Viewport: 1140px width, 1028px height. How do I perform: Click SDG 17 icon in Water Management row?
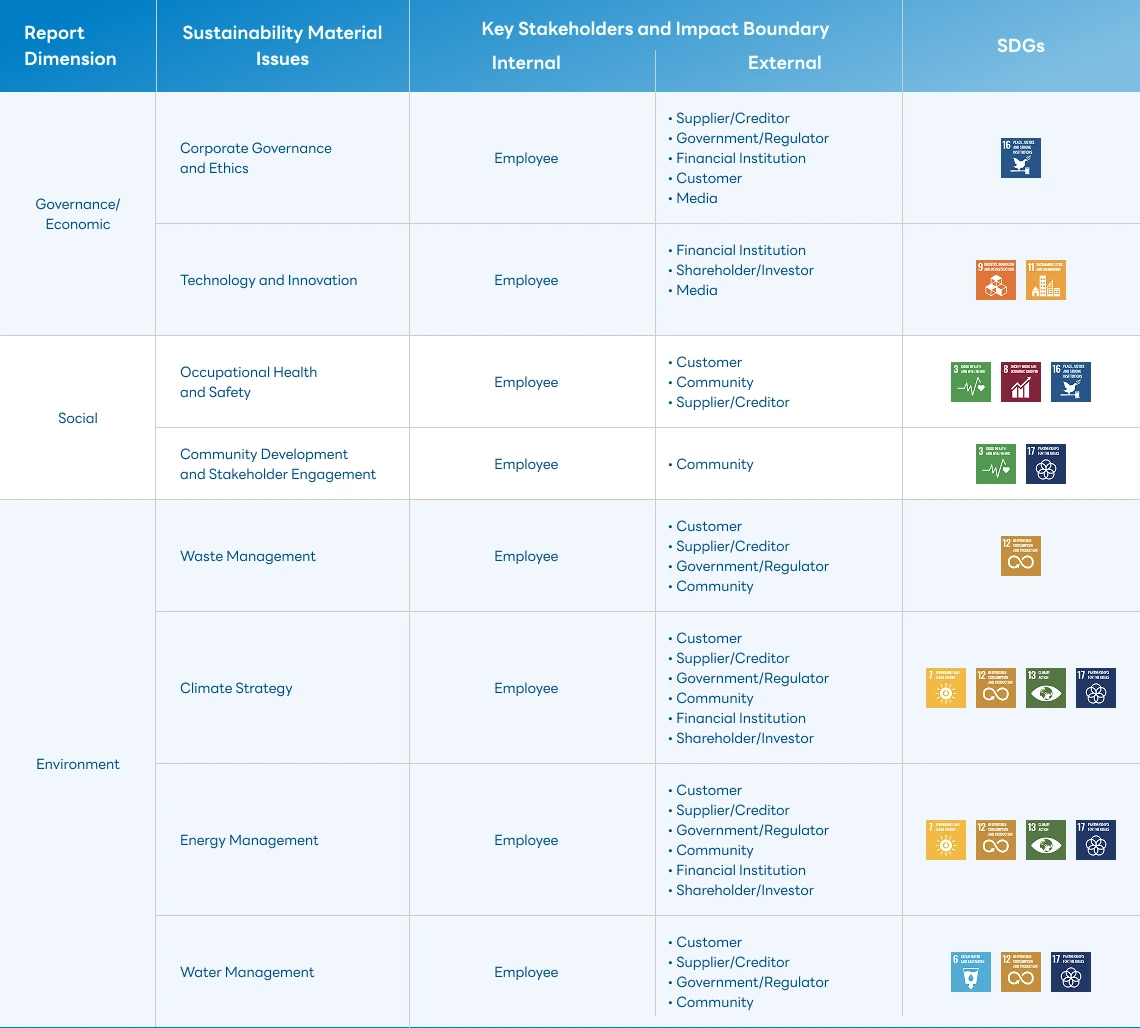coord(1070,972)
